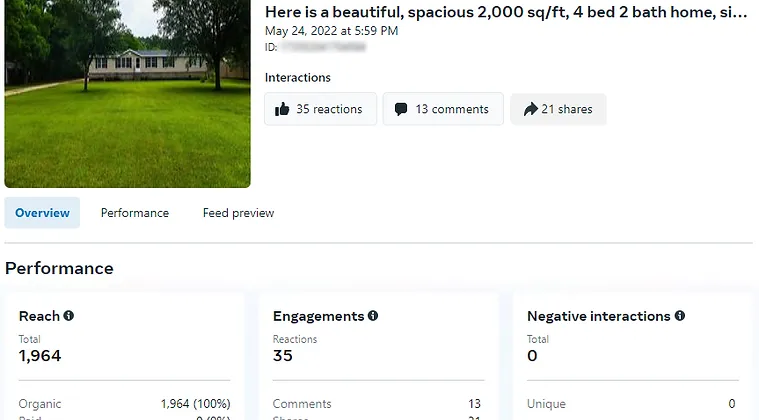Open the Reach info tooltip icon
This screenshot has height=420, width=759.
tap(69, 316)
